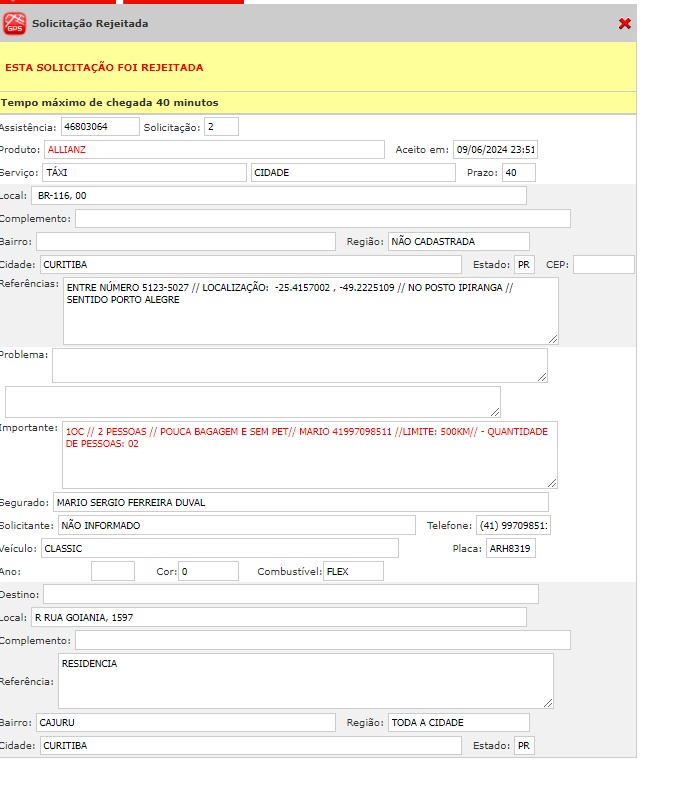Select the Solicitação number field
The height and width of the screenshot is (789, 686).
click(221, 127)
